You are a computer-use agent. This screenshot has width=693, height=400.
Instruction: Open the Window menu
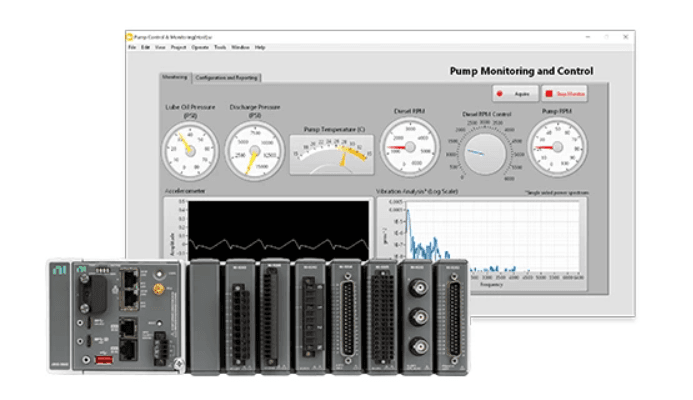click(x=240, y=47)
